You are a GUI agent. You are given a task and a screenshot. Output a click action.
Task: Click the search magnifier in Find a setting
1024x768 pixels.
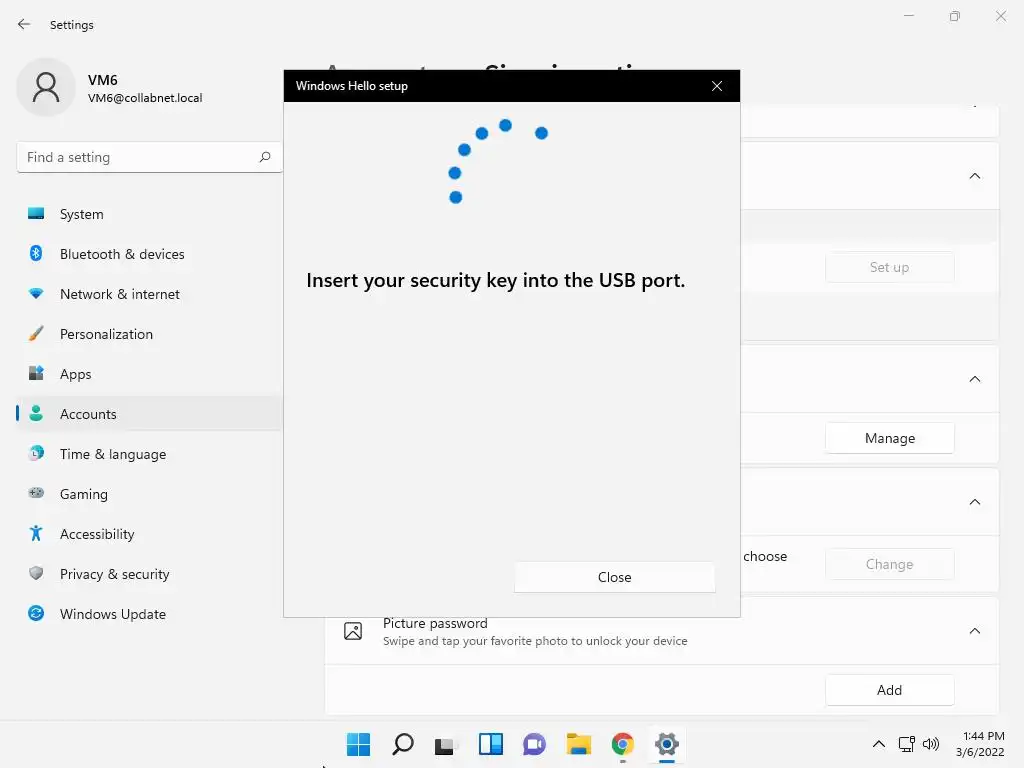pyautogui.click(x=264, y=157)
